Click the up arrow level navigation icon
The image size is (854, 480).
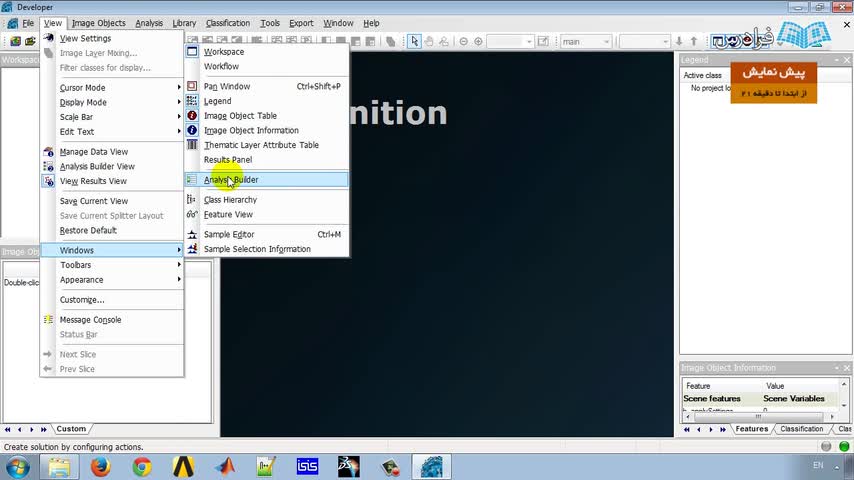(694, 41)
